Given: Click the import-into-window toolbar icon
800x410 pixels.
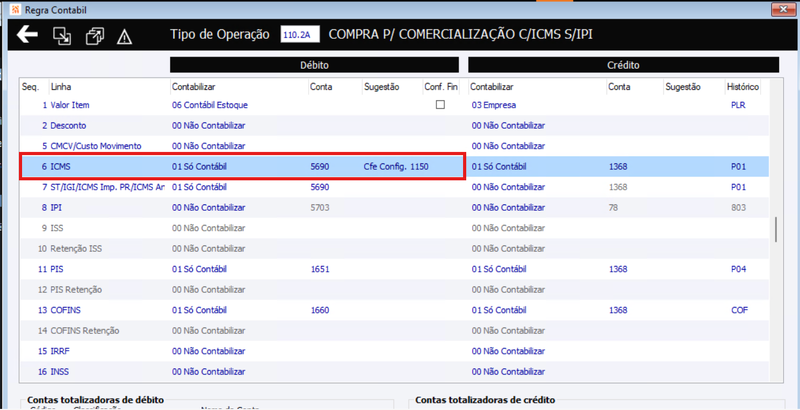Looking at the screenshot, I should [62, 36].
